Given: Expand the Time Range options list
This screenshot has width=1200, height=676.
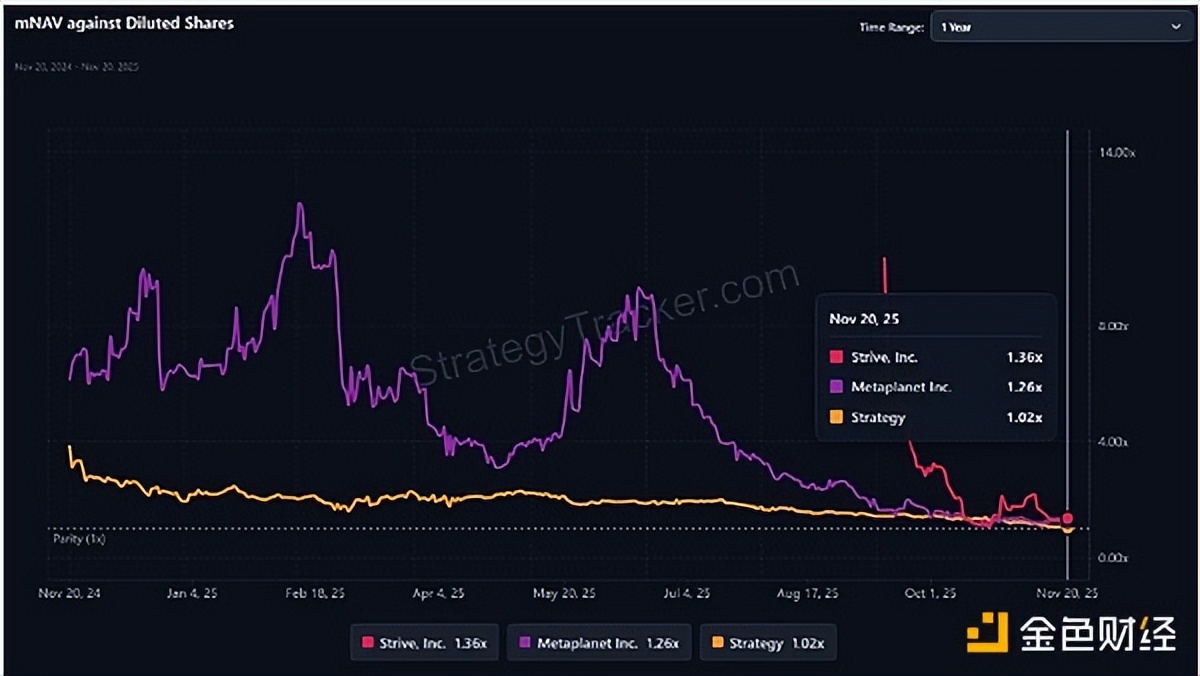Looking at the screenshot, I should coord(1060,27).
